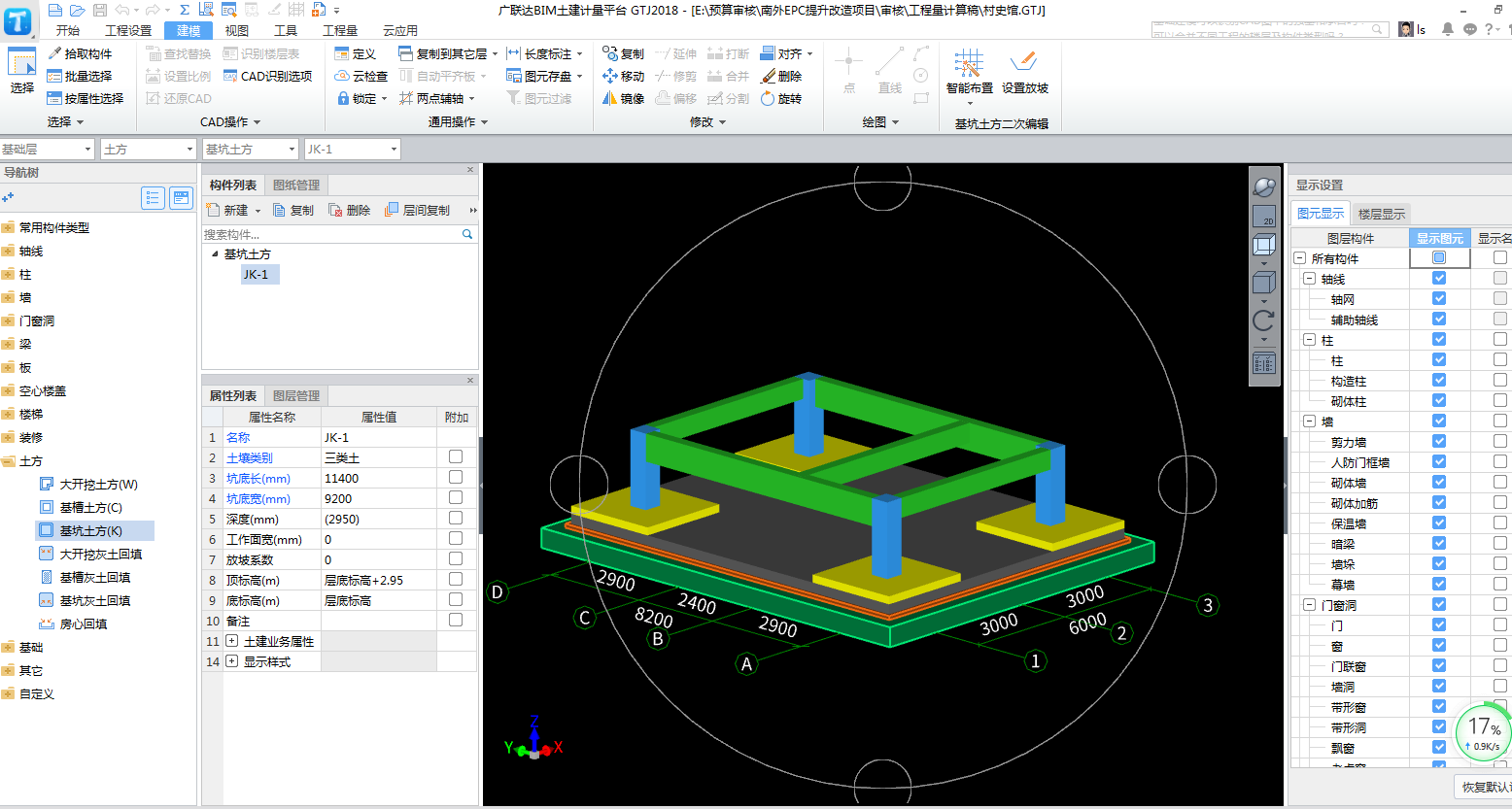Switch to 楼层显示 tab
This screenshot has width=1512, height=809.
tap(1381, 214)
